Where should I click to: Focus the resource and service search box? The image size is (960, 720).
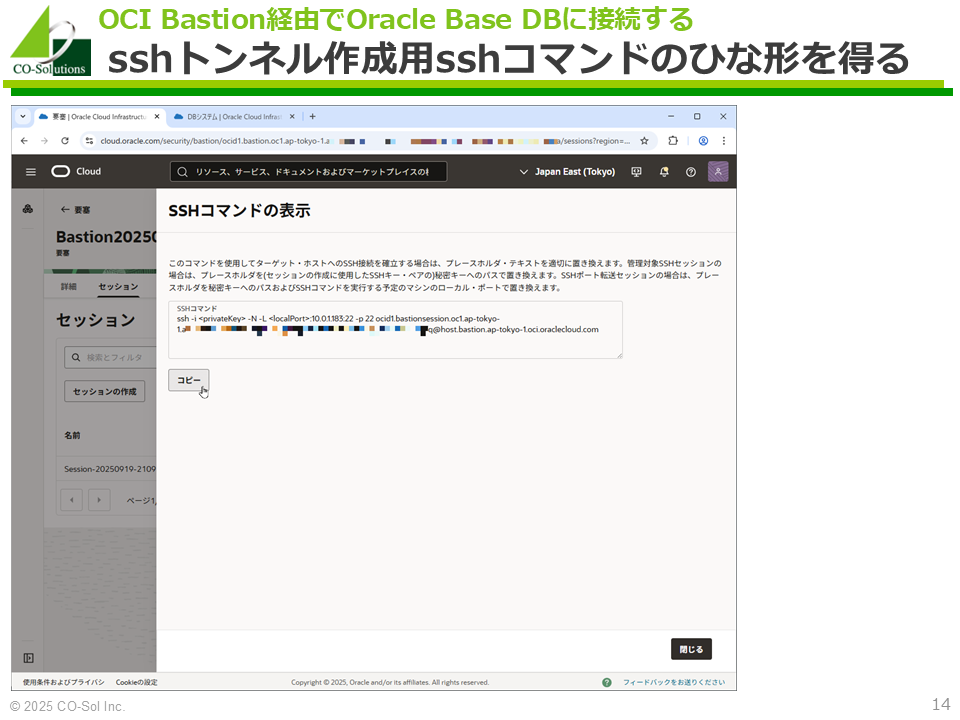(x=308, y=172)
